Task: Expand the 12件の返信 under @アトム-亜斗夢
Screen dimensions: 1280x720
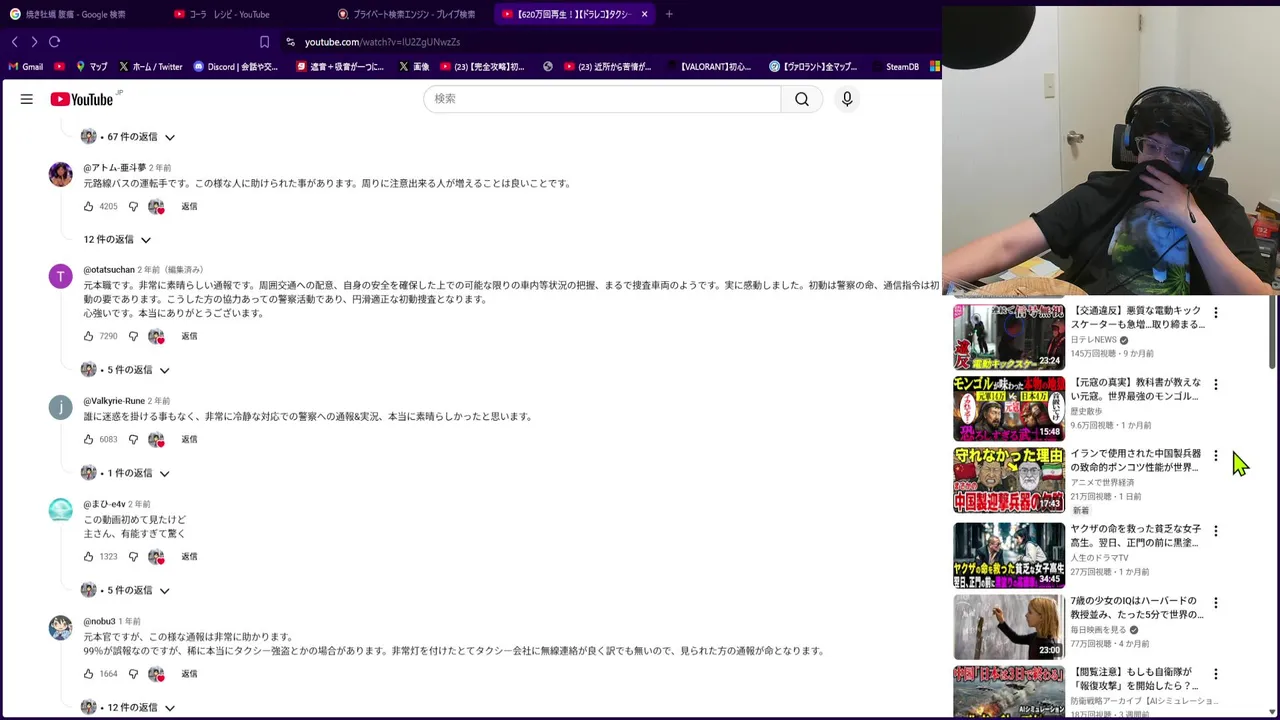Action: pos(117,240)
